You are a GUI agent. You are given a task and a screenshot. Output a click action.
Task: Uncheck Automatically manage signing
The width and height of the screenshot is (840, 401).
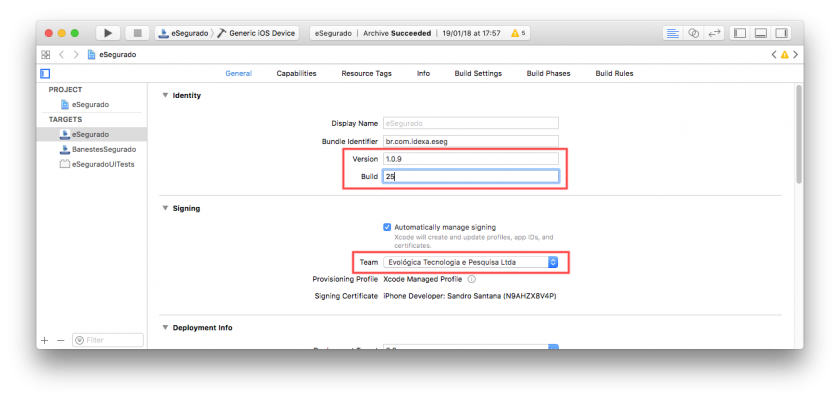(x=388, y=227)
